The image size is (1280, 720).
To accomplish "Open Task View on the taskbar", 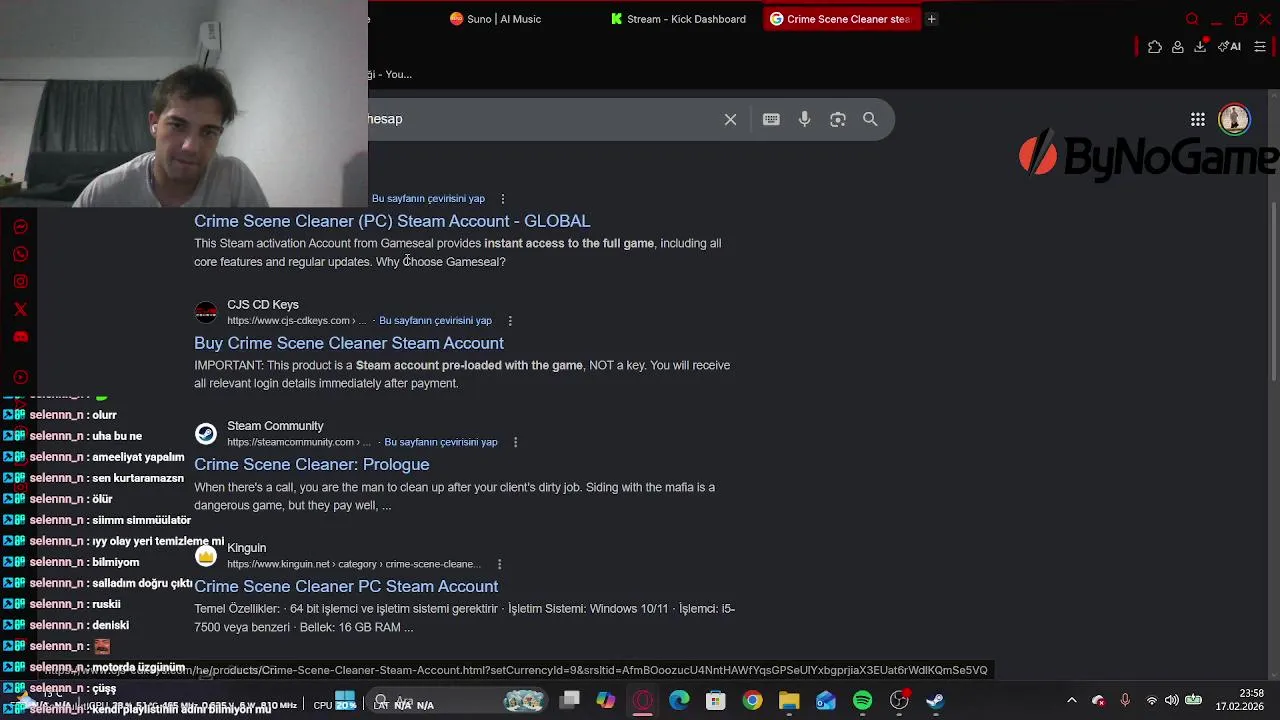I will 570,700.
